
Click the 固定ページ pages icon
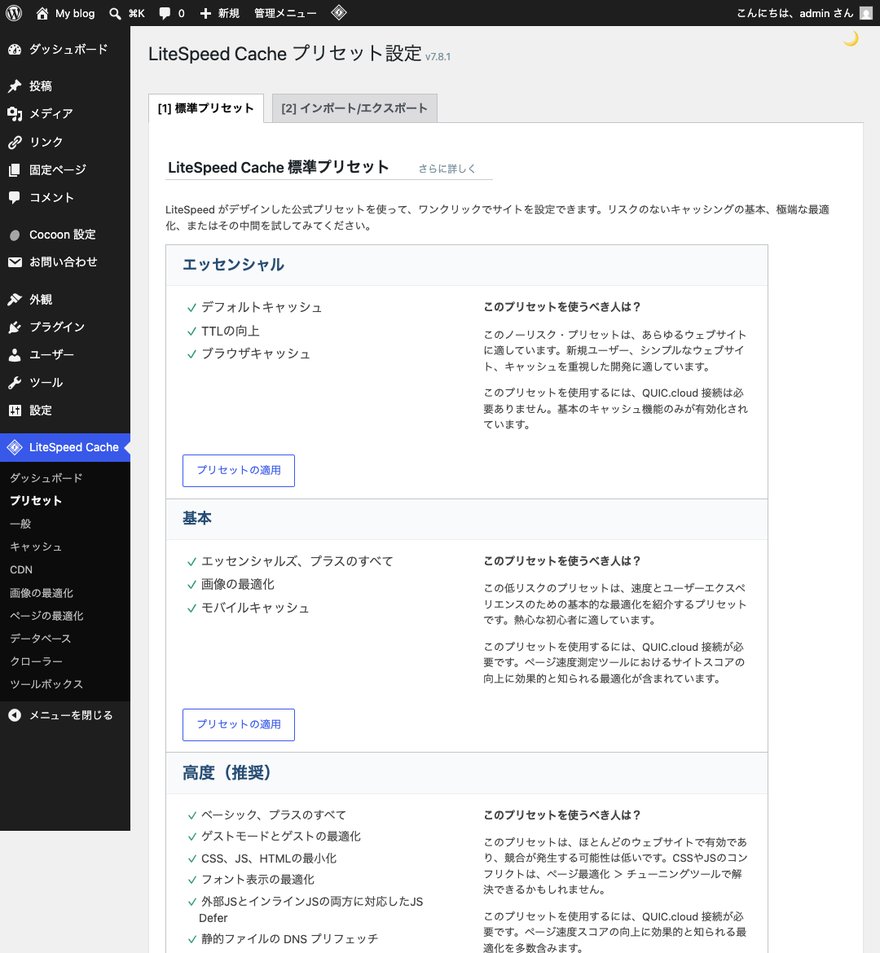click(15, 170)
